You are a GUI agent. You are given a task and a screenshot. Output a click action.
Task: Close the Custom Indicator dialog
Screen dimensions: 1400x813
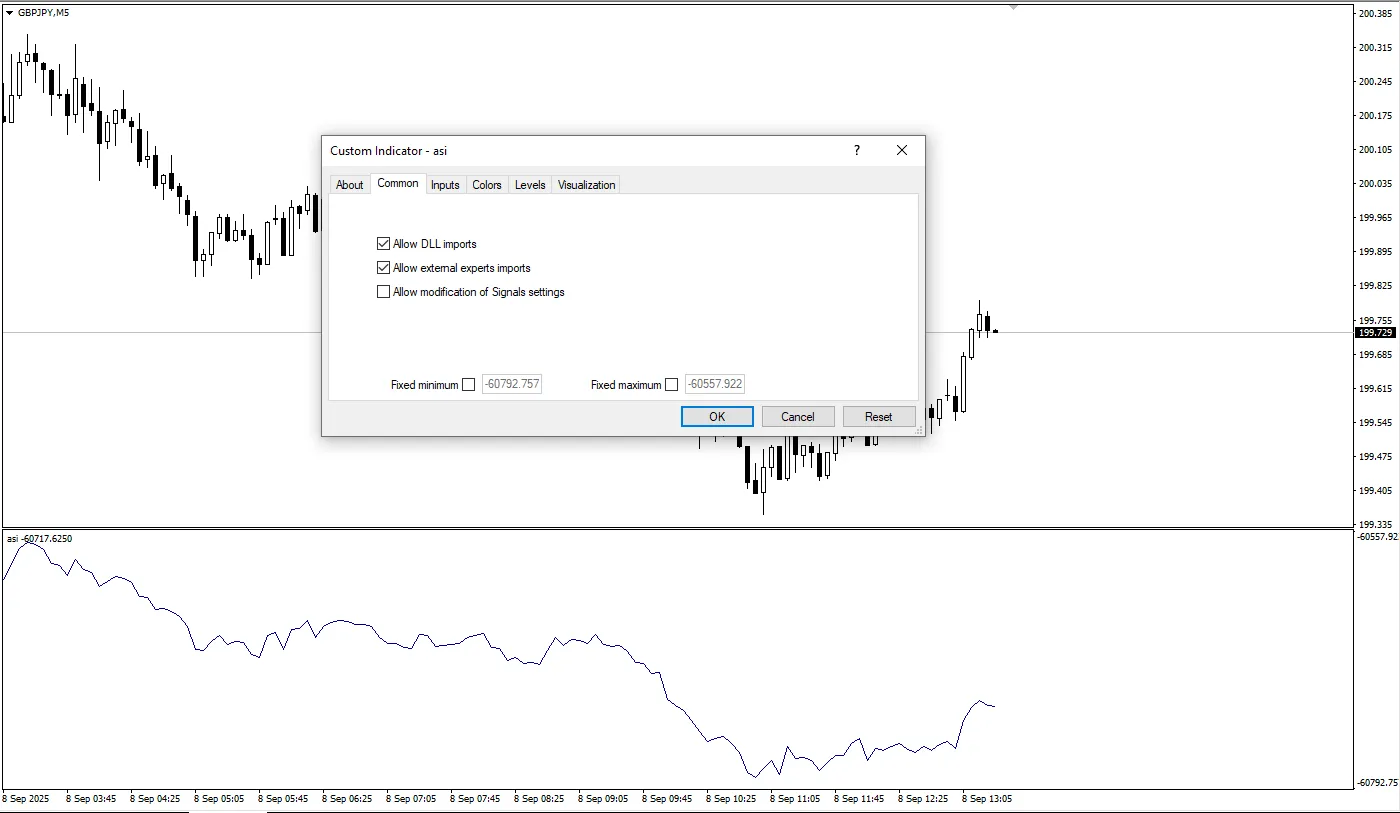(x=901, y=151)
